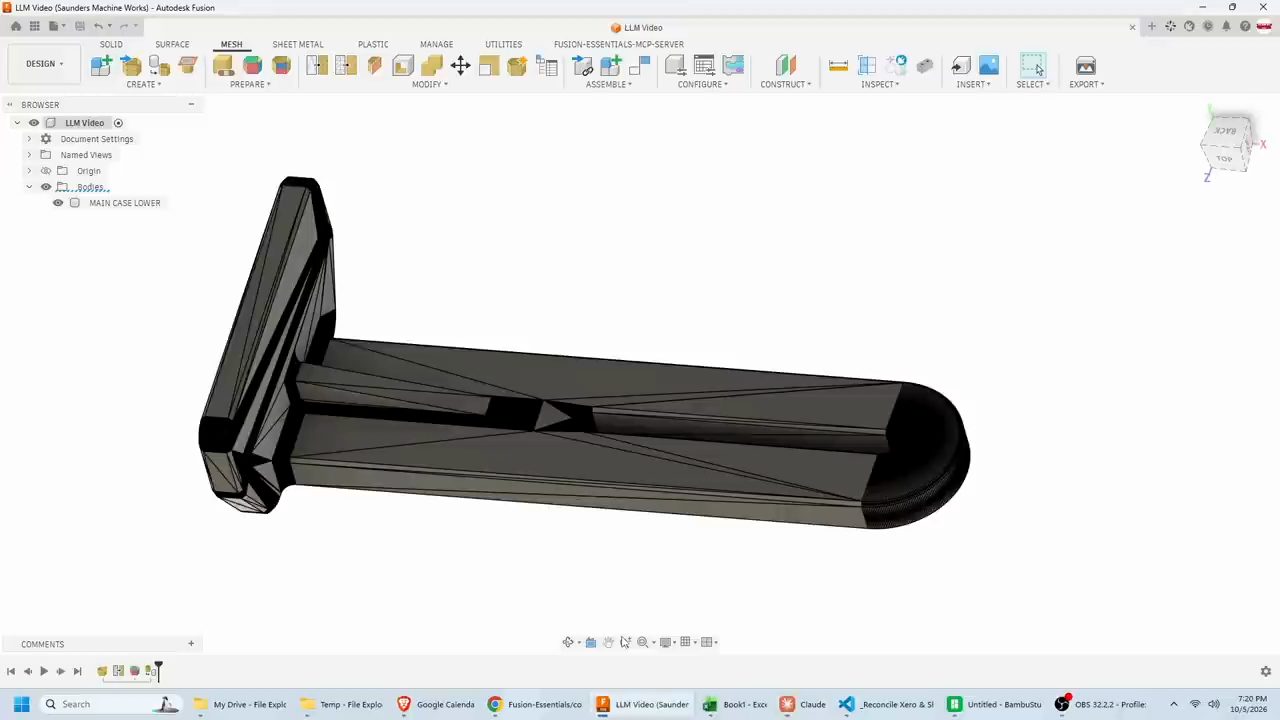The width and height of the screenshot is (1280, 720).
Task: Switch to the SHEET METAL tab
Action: point(298,44)
